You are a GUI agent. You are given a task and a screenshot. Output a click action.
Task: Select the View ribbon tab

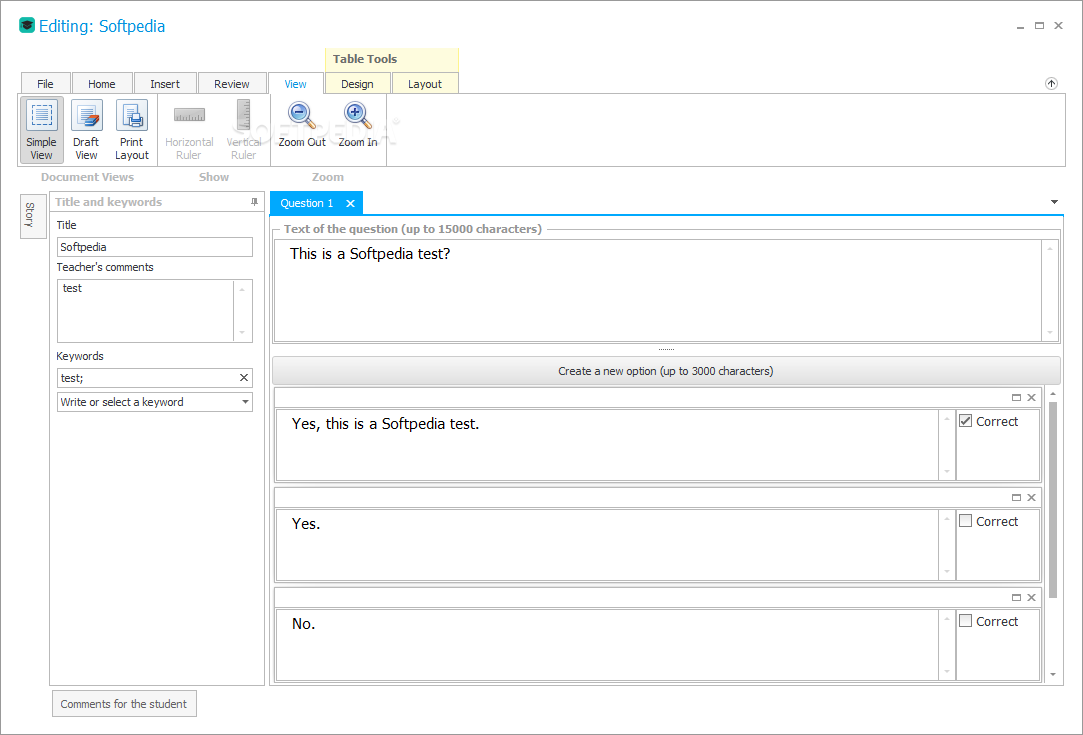[296, 84]
